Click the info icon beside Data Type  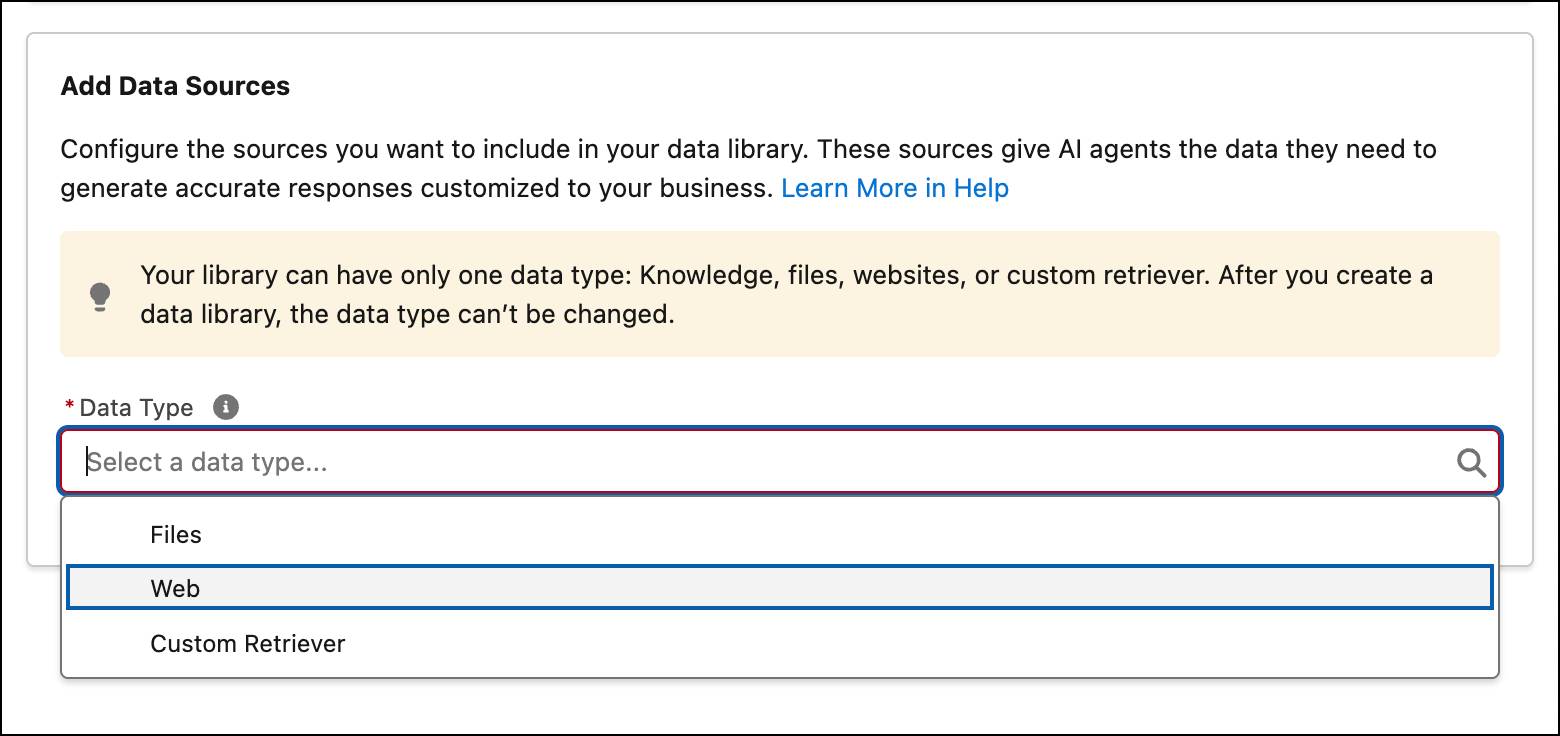pos(227,407)
